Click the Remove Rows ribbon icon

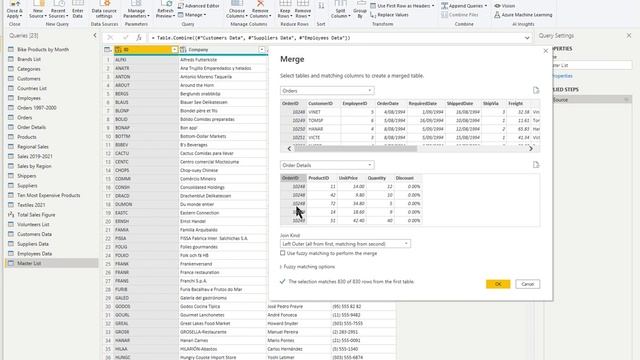[302, 9]
